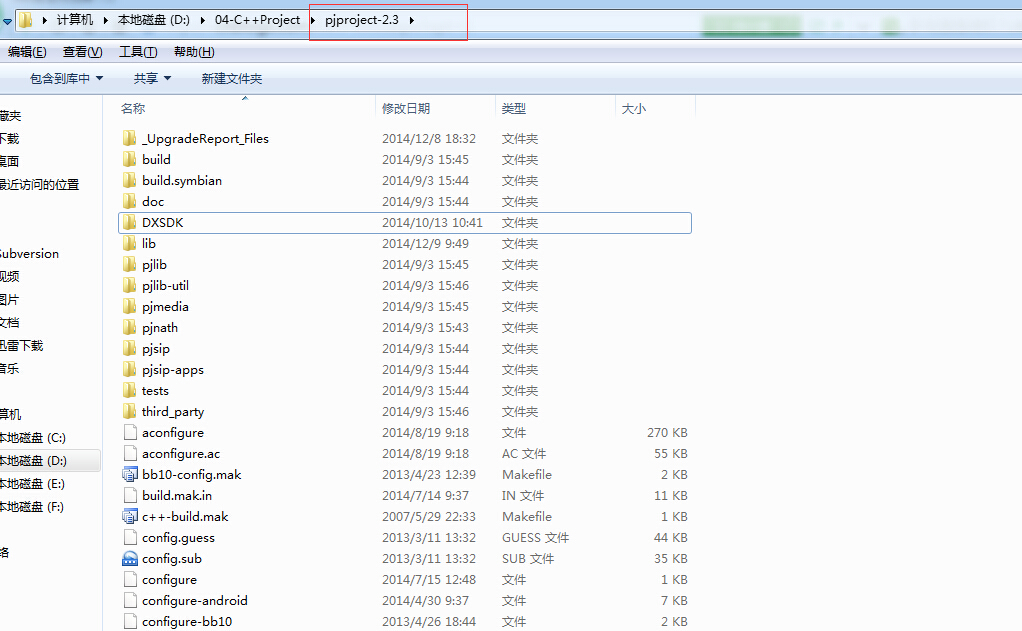
Task: Select the aconfigure.ac file icon
Action: click(x=130, y=453)
